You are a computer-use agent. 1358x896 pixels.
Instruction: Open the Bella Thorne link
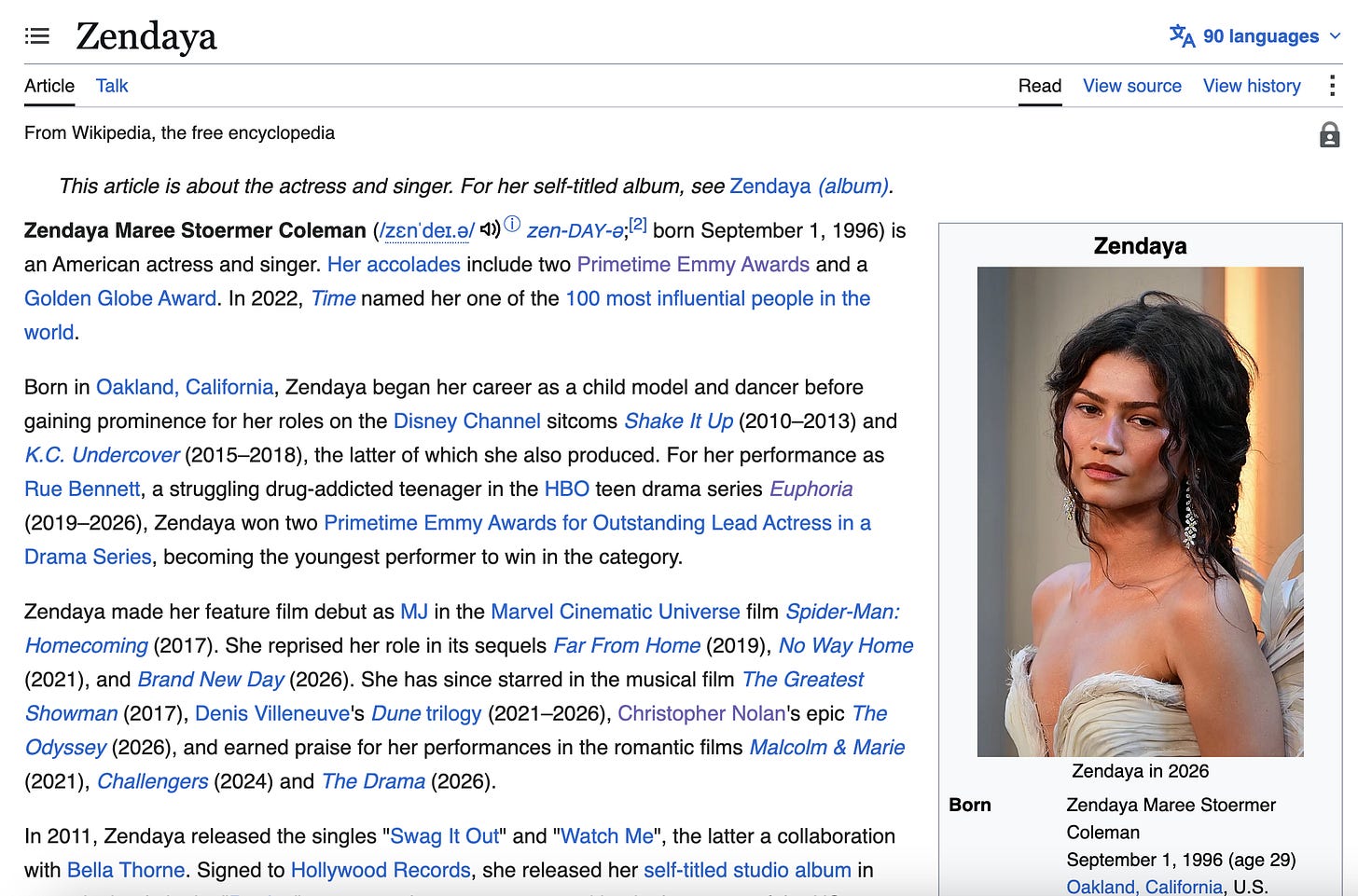pos(126,871)
